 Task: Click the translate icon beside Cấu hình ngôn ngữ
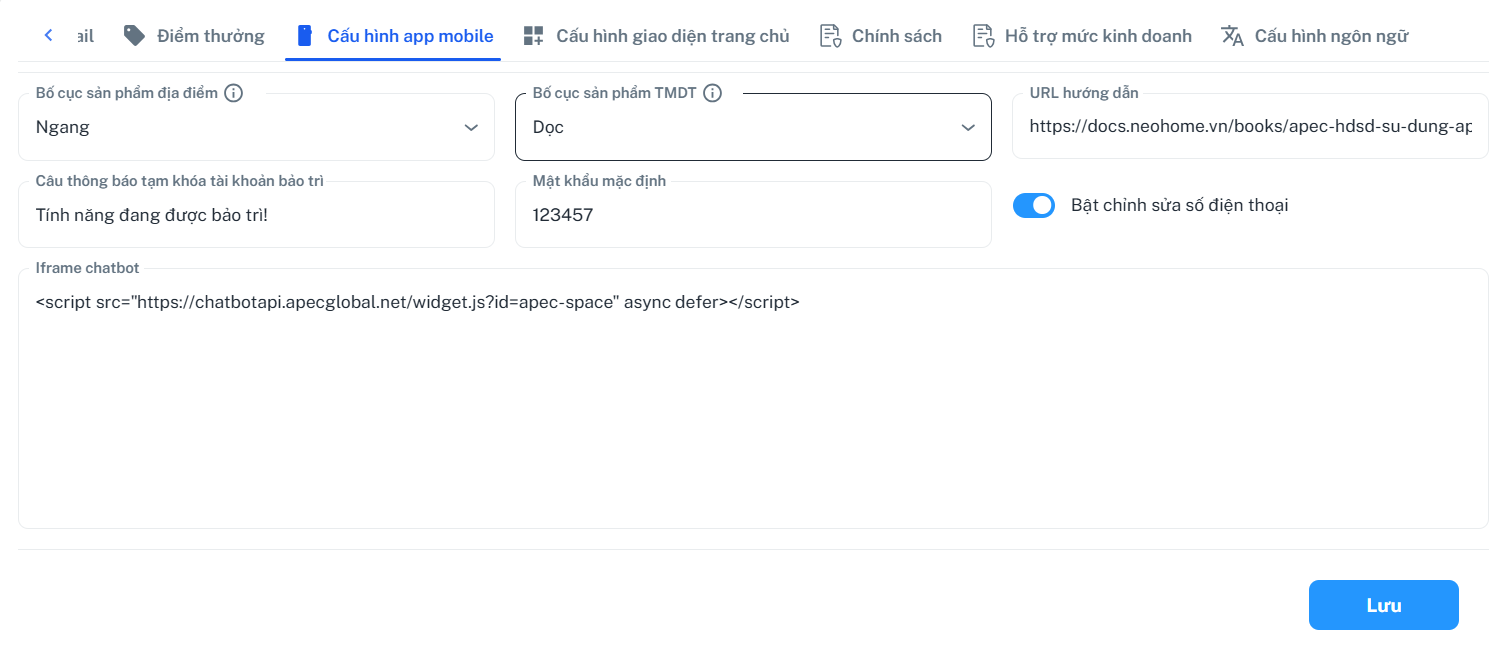[1233, 36]
